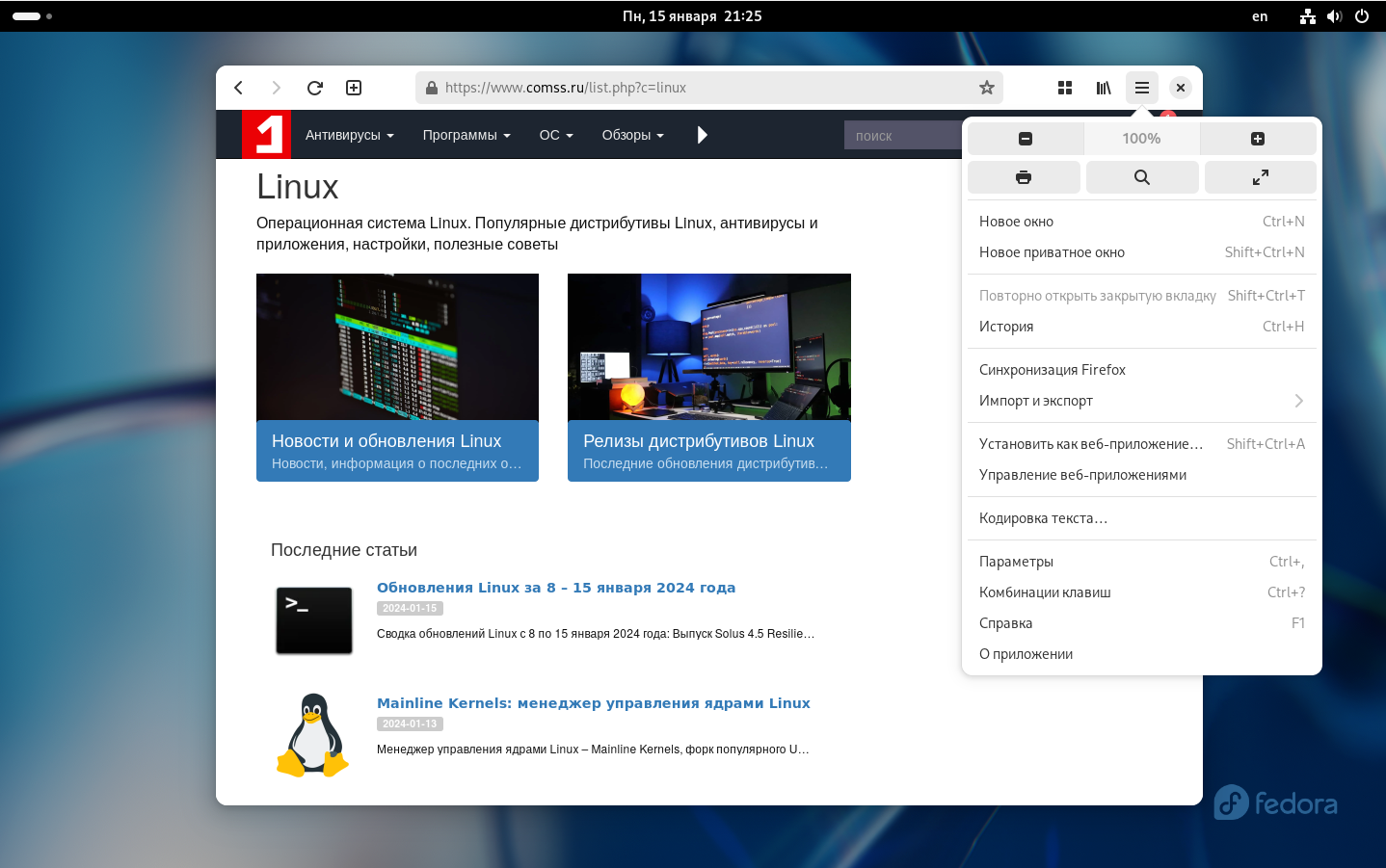The width and height of the screenshot is (1386, 868).
Task: Bookmark this page with the star icon
Action: click(987, 88)
